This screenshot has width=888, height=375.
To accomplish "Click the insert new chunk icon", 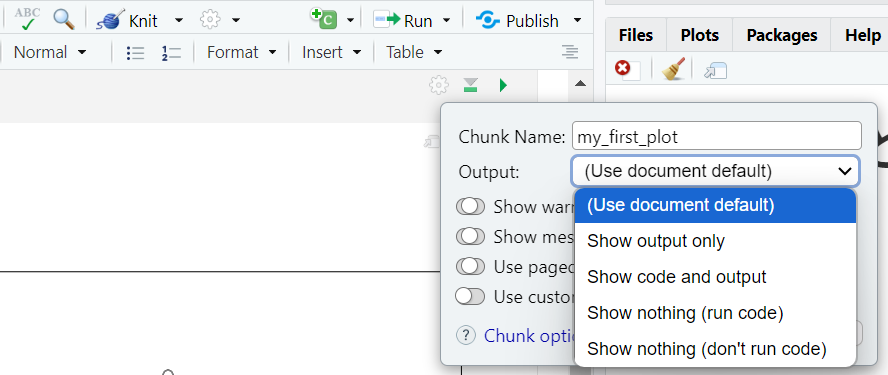I will (x=323, y=19).
